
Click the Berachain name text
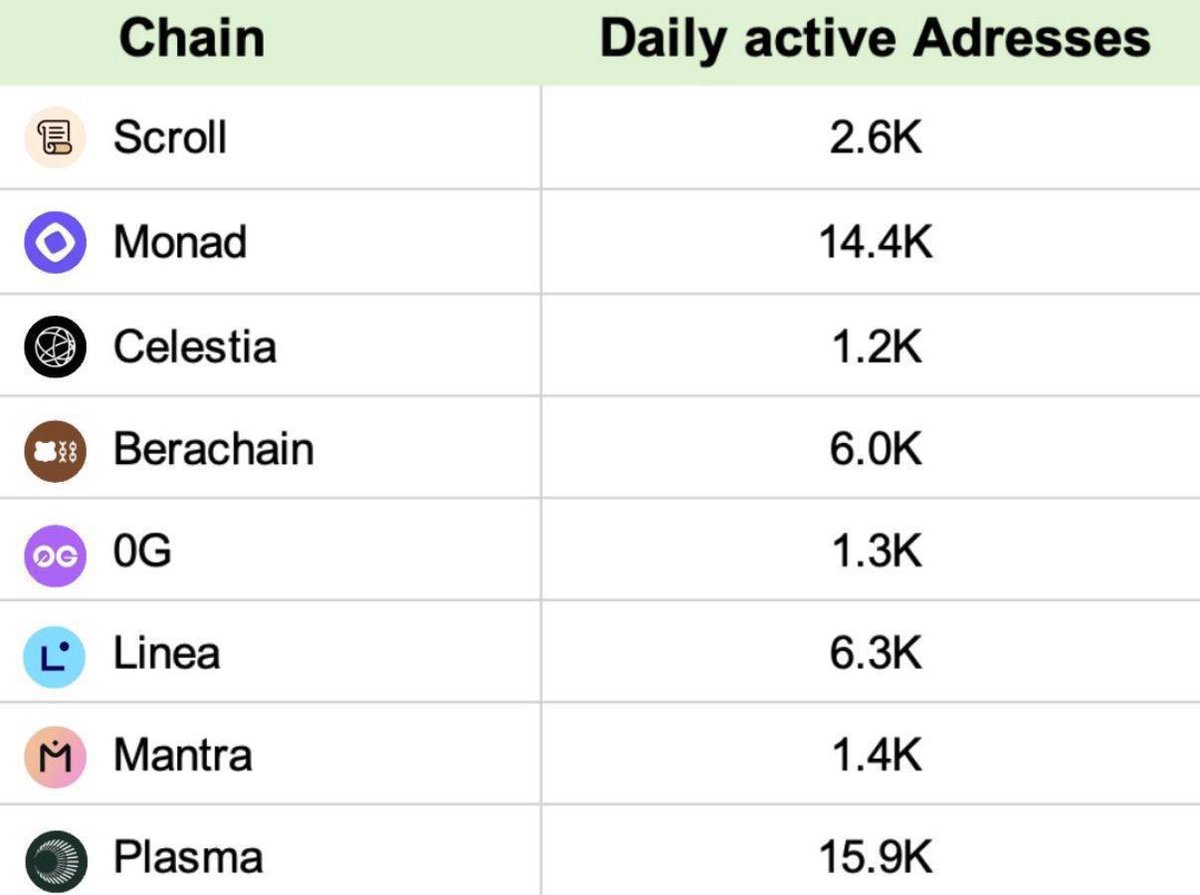point(213,449)
